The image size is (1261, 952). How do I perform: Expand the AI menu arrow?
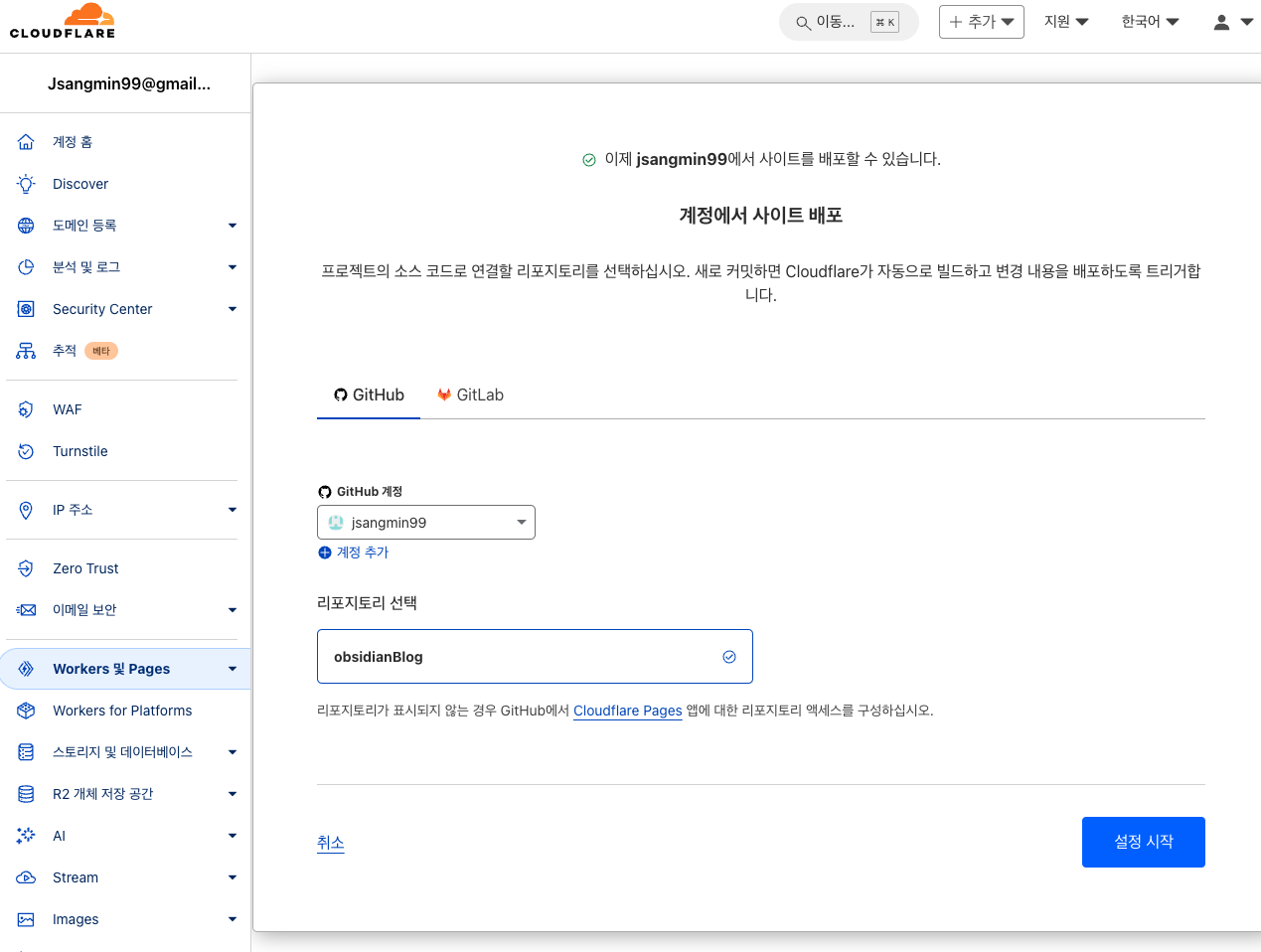[x=233, y=836]
